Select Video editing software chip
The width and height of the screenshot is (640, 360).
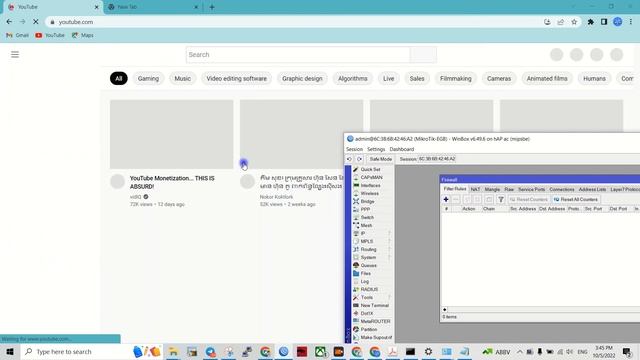pyautogui.click(x=236, y=78)
